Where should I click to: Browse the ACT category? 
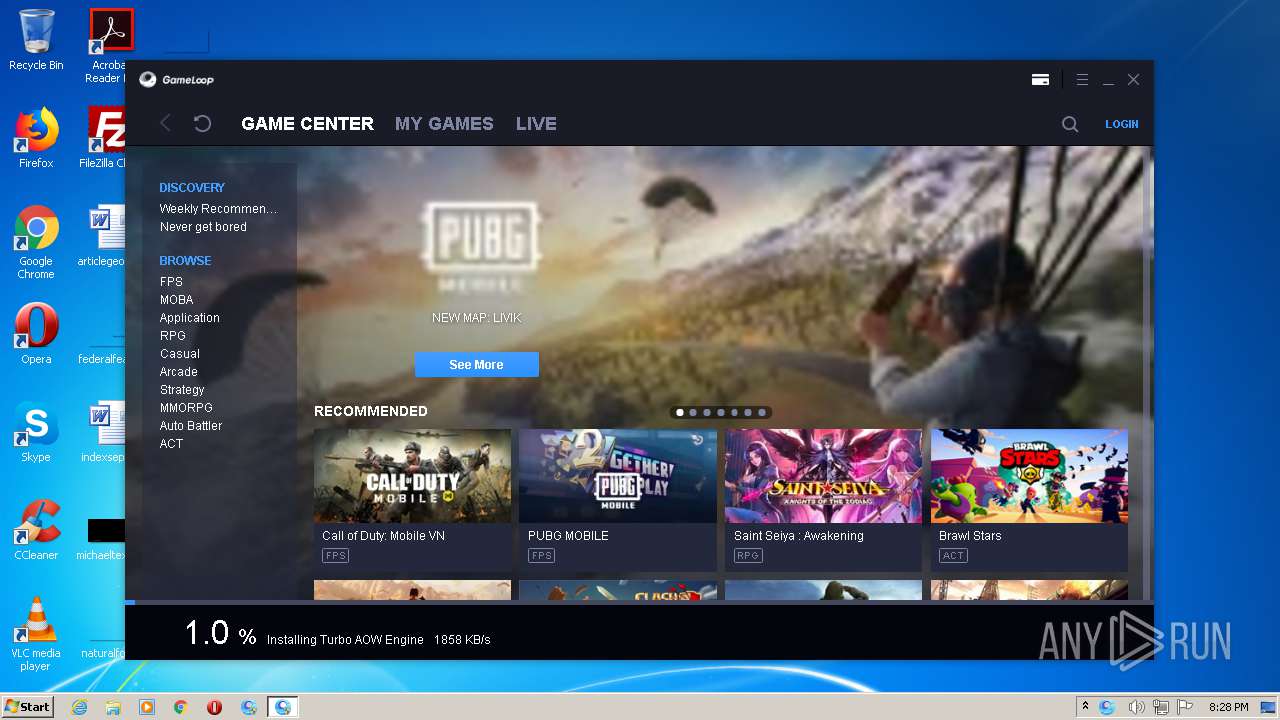pos(171,444)
